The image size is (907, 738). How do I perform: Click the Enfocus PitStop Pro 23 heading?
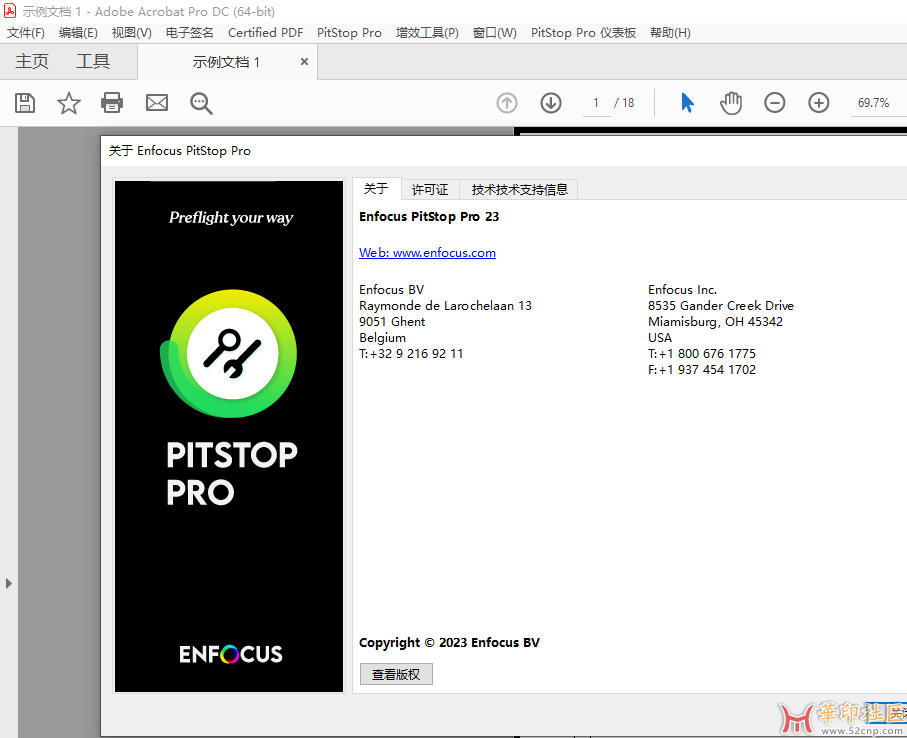coord(429,217)
